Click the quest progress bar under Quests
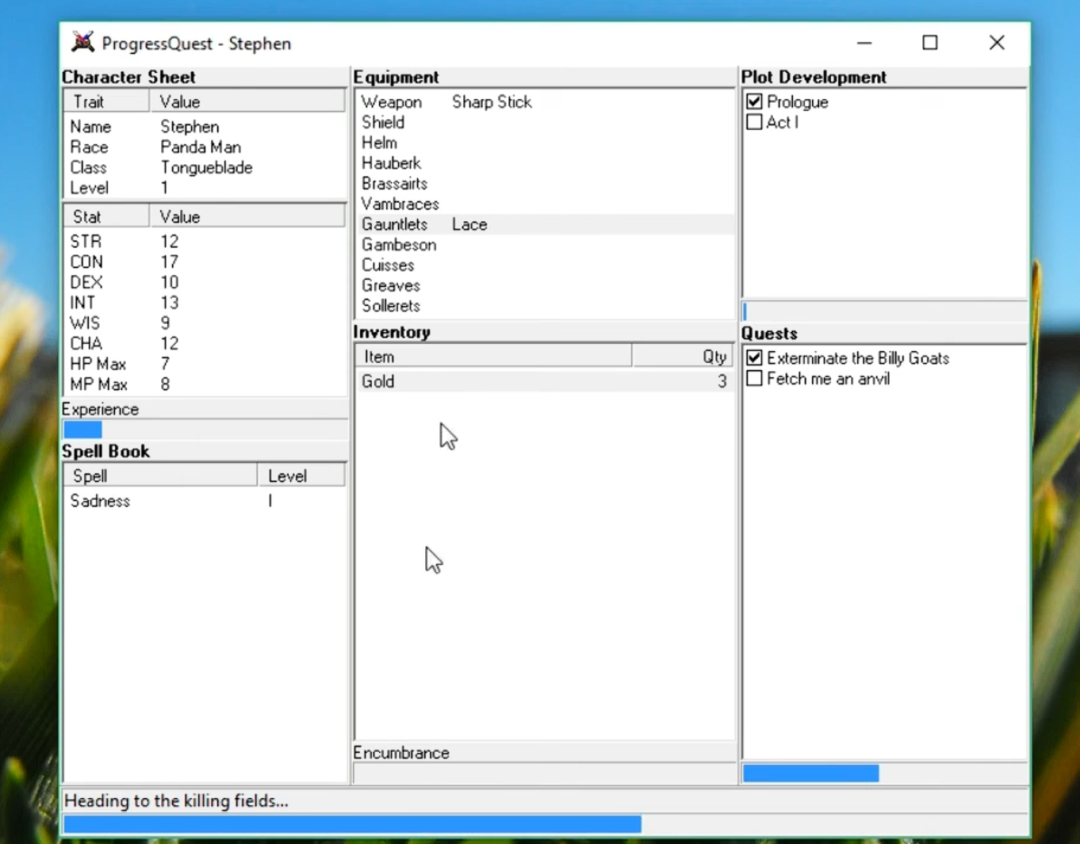Screen dimensions: 1080x844 tap(884, 773)
